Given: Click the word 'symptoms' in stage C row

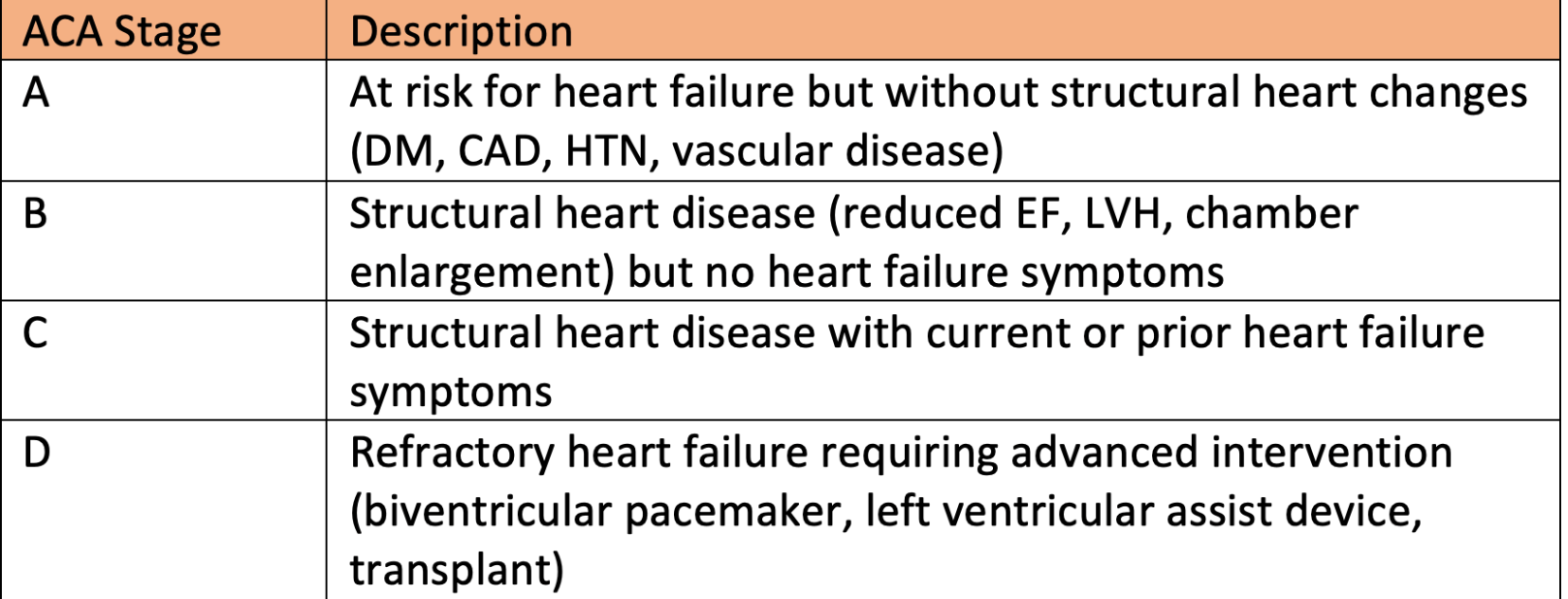Looking at the screenshot, I should (451, 394).
